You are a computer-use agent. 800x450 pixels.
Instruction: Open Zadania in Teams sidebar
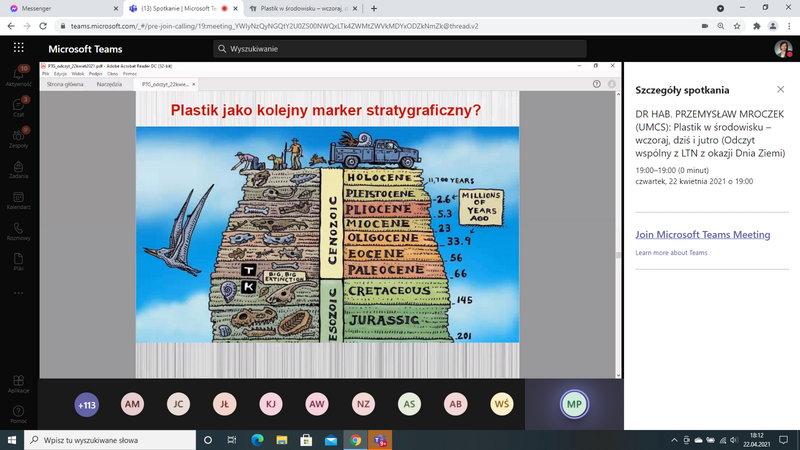[x=18, y=169]
